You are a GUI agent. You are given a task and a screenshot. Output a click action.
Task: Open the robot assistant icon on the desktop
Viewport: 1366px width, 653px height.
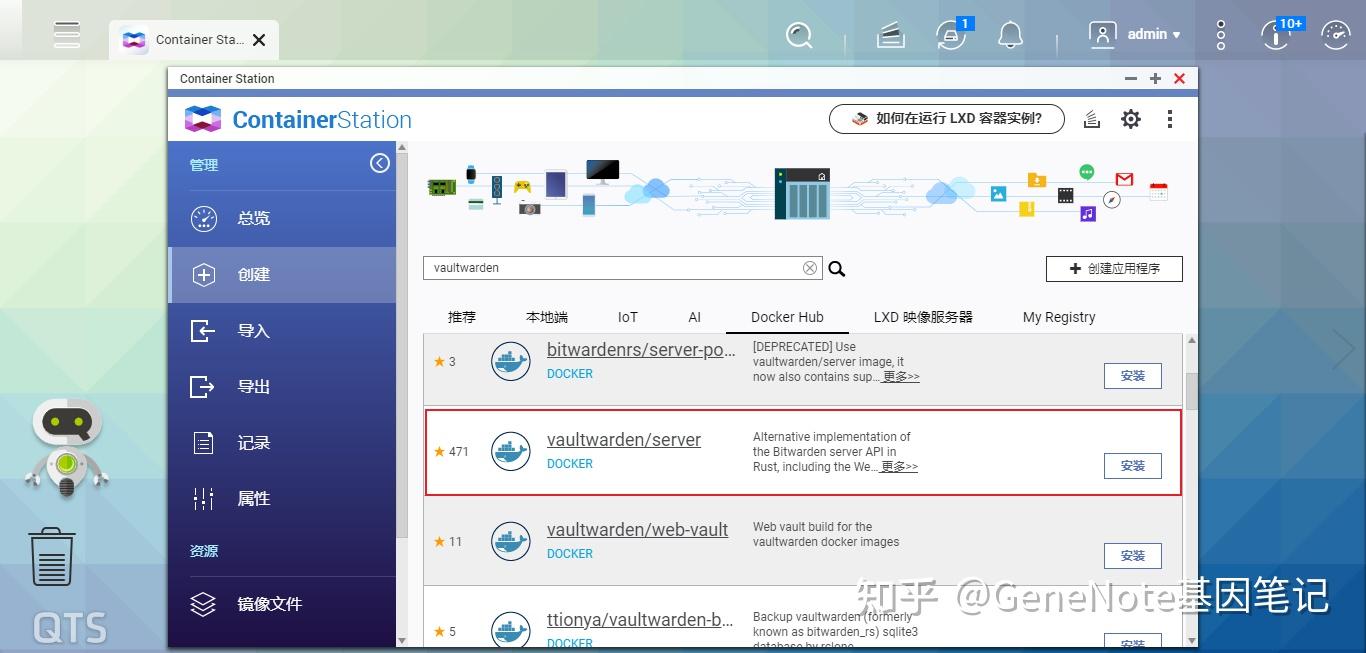pyautogui.click(x=66, y=447)
